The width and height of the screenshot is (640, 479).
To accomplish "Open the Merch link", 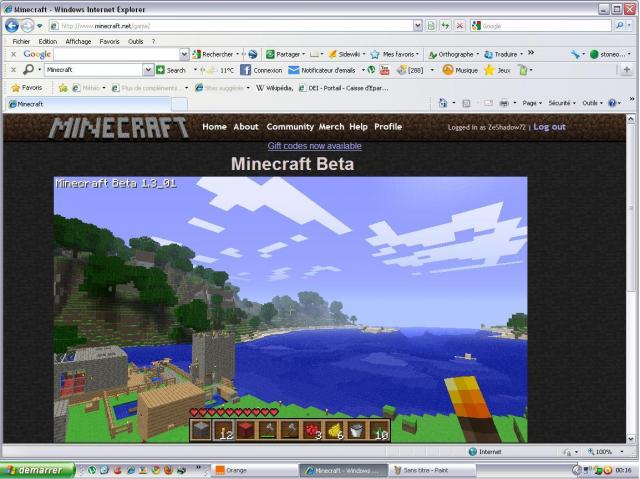I will [331, 127].
